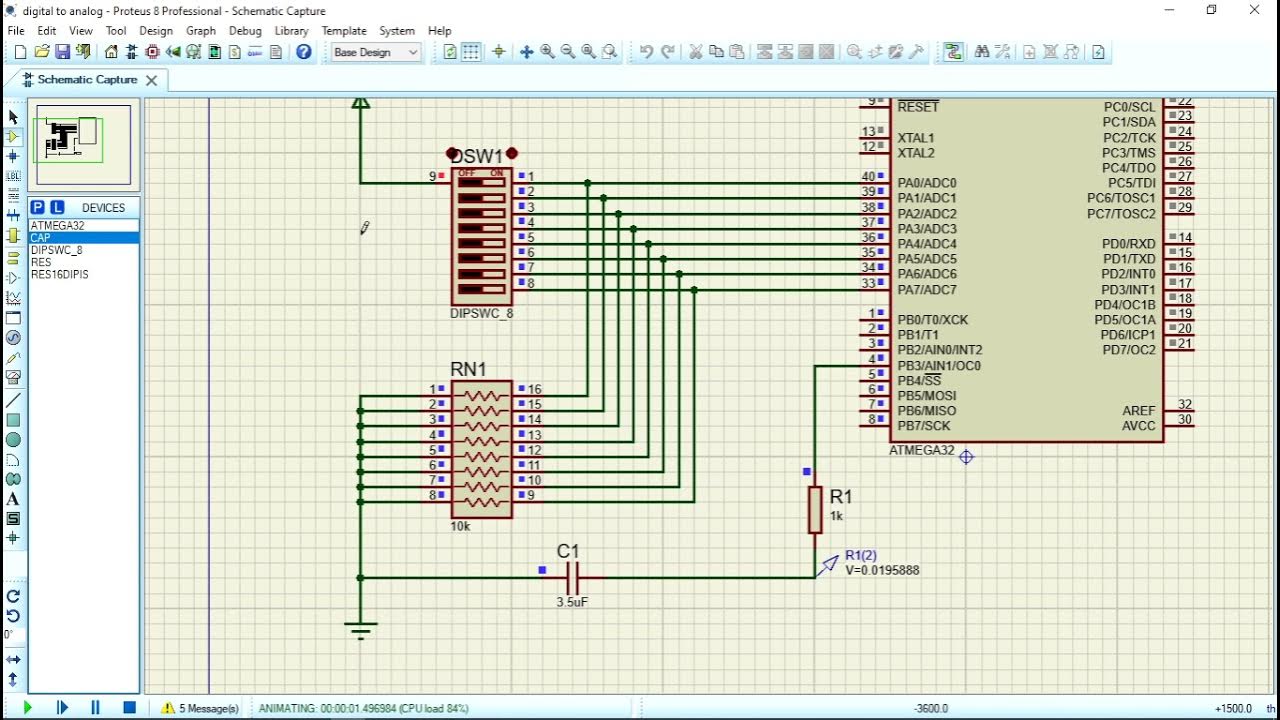Close the Schematic Capture tab
1280x720 pixels.
151,80
